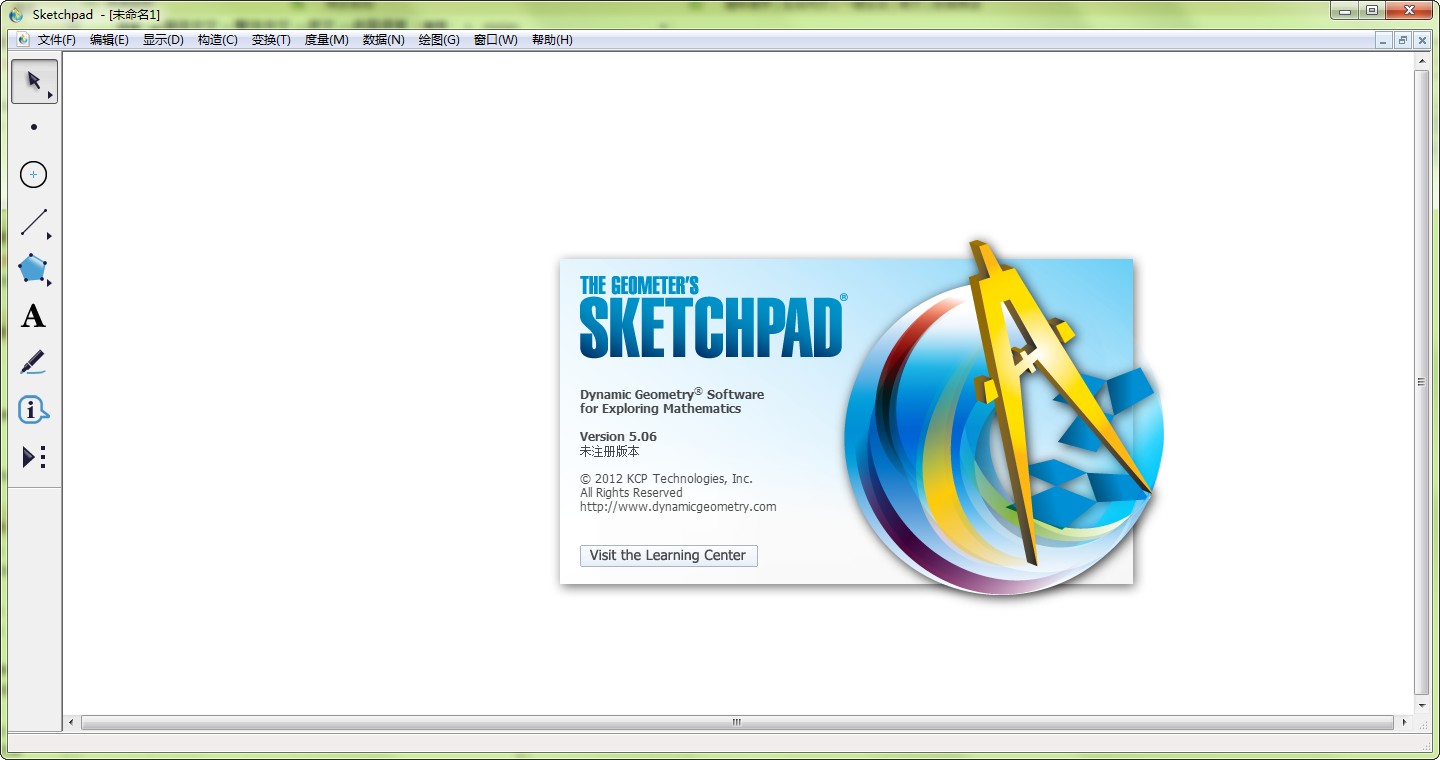Click the vertical scrollbar down arrow
1440x760 pixels.
tap(1422, 706)
